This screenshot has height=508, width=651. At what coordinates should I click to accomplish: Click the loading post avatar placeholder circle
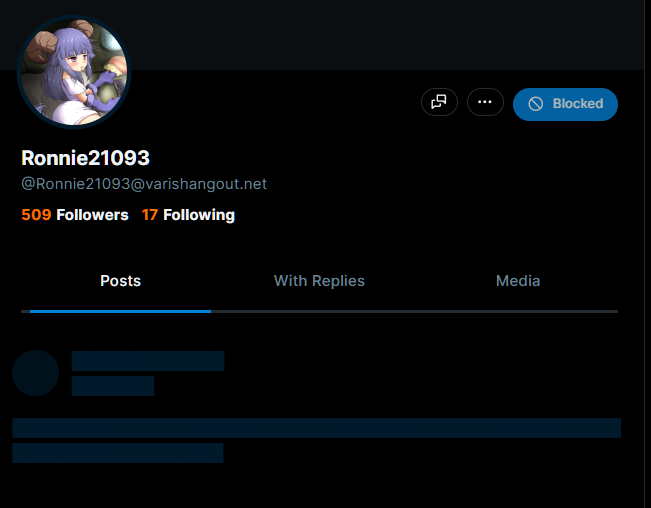(x=35, y=373)
